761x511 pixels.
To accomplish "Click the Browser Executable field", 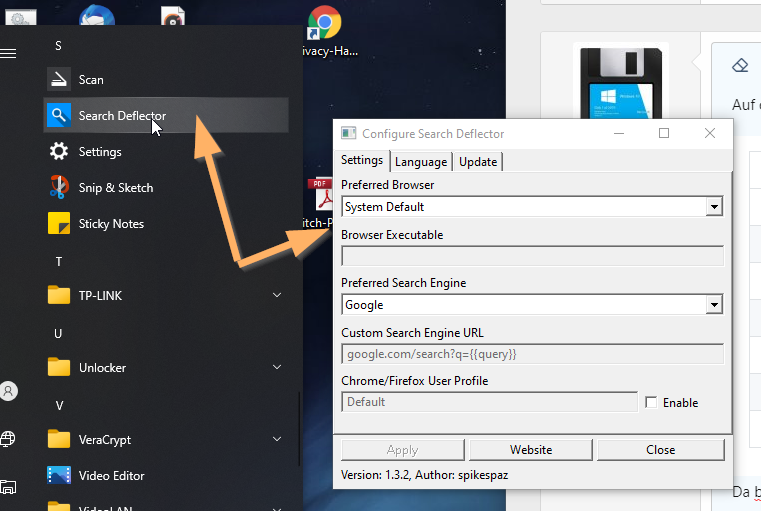I will pyautogui.click(x=532, y=256).
